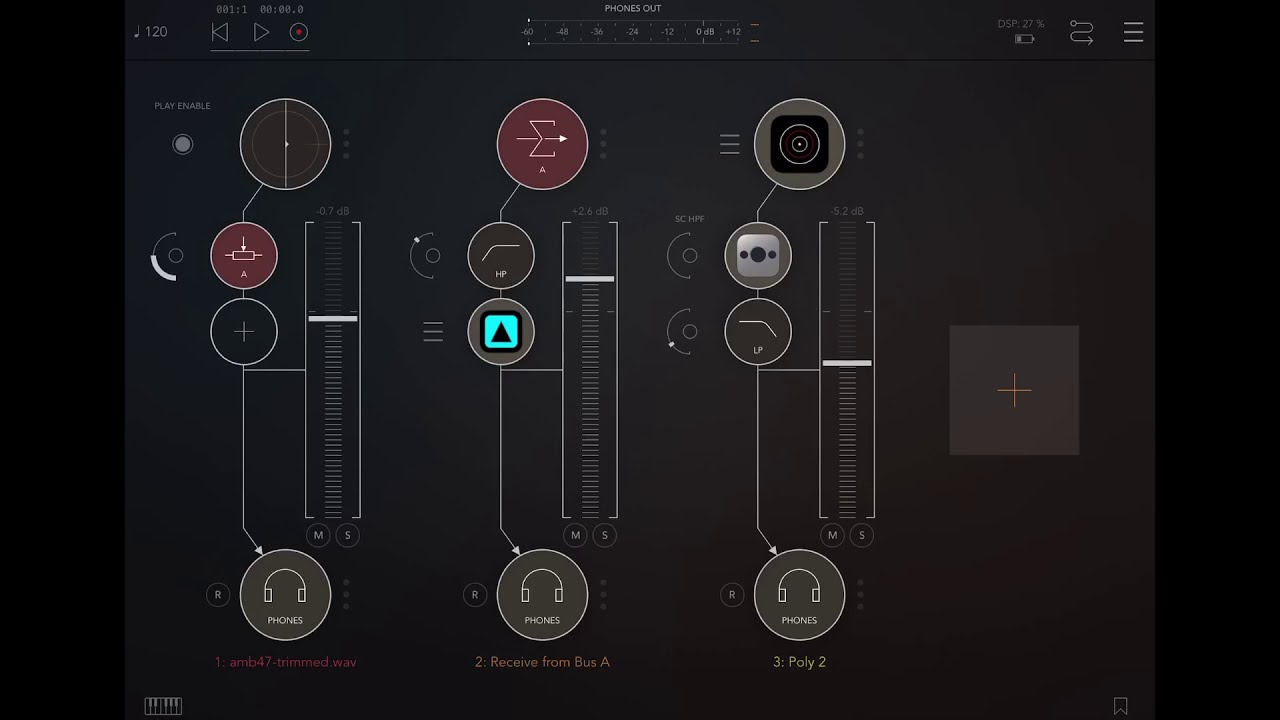
Task: Click the channel 2 volume fader handle
Action: pos(590,279)
